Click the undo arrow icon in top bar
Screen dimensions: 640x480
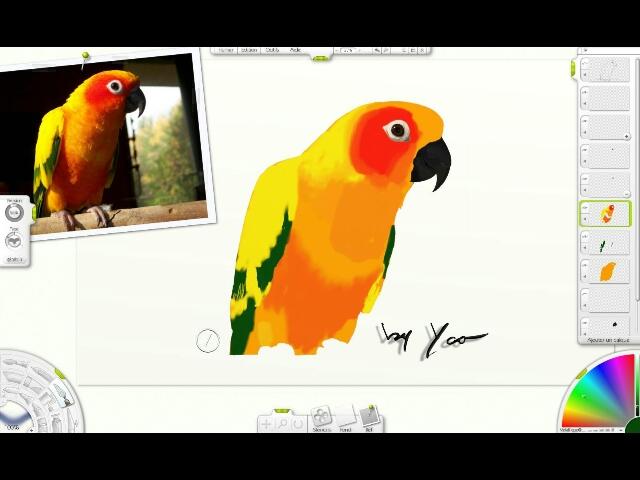pos(377,51)
